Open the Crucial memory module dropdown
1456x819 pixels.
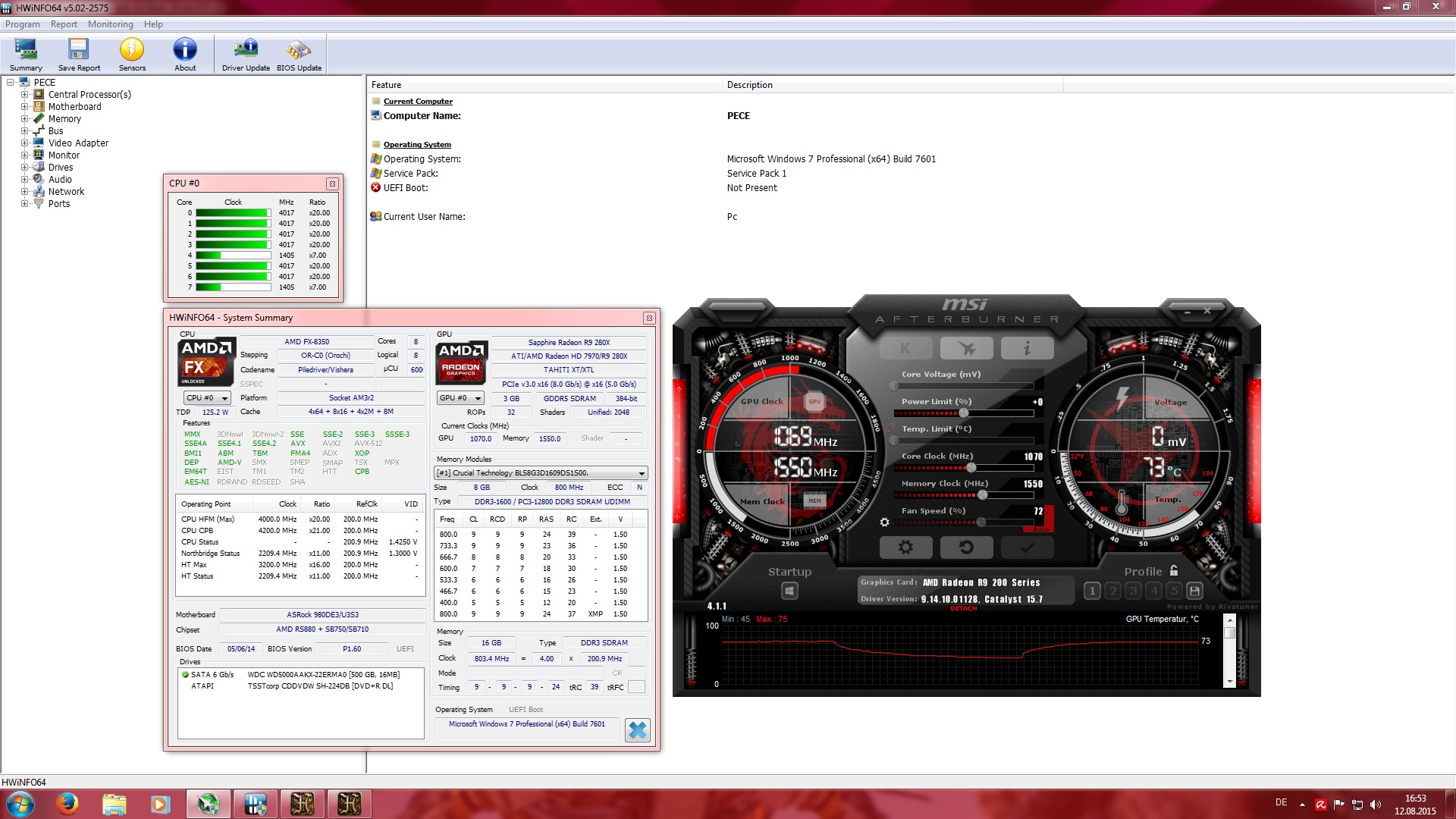click(540, 473)
